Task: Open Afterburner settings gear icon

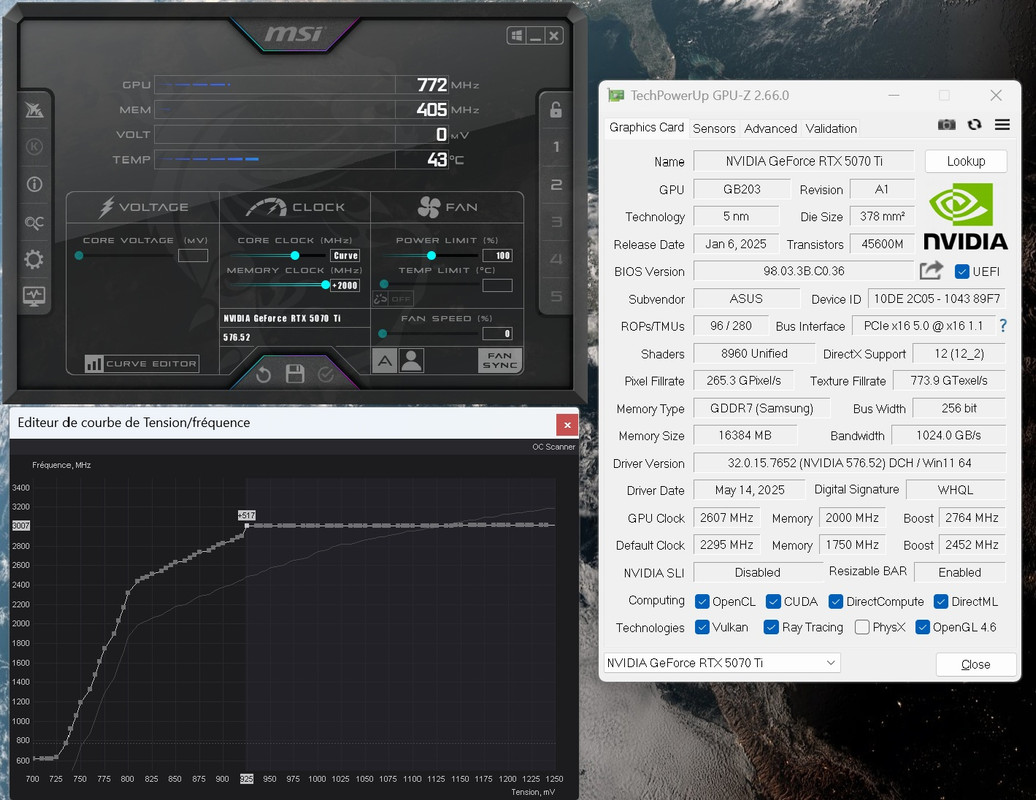Action: [34, 259]
